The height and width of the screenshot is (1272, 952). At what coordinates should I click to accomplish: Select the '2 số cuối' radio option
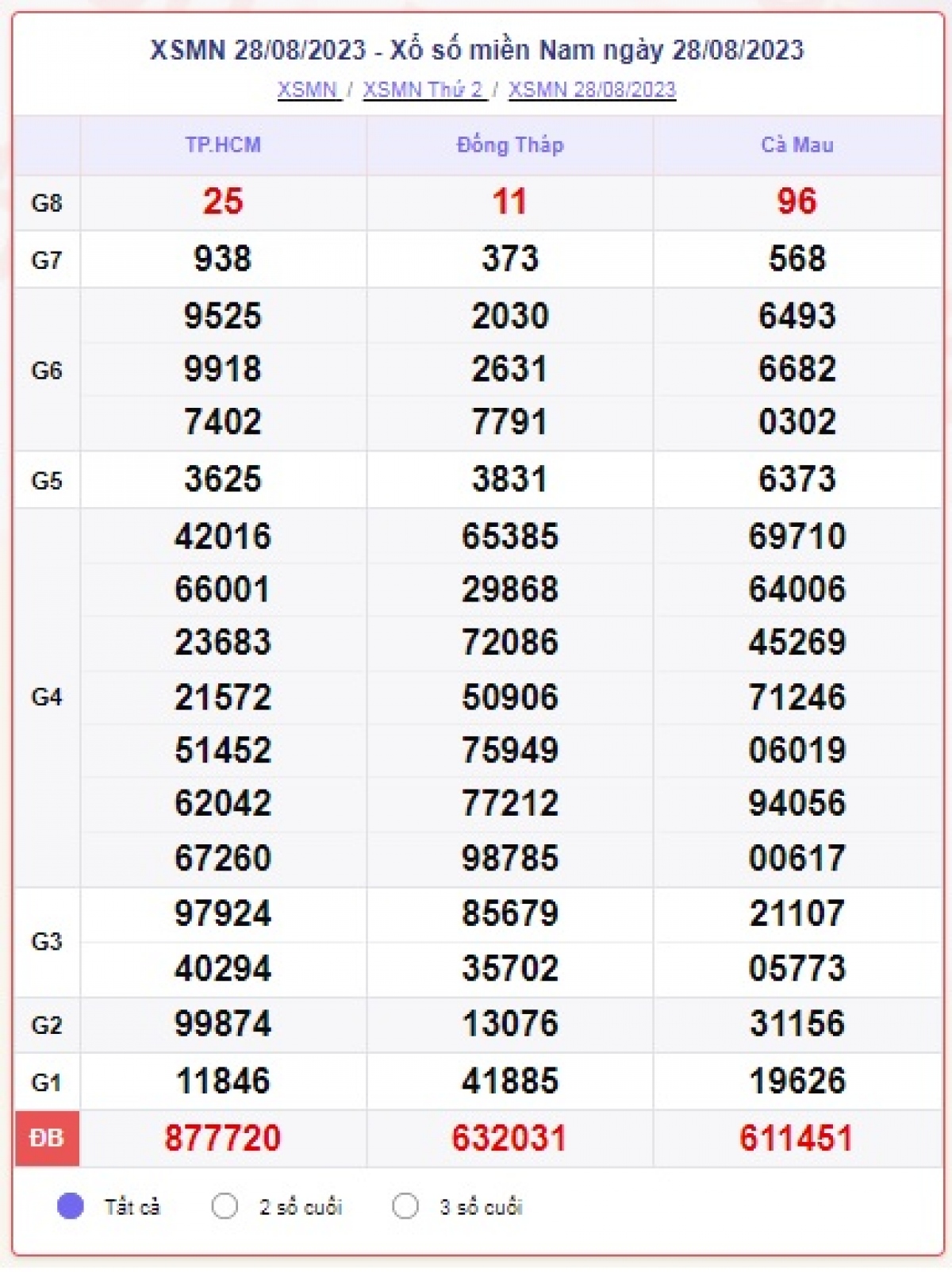[x=225, y=1206]
